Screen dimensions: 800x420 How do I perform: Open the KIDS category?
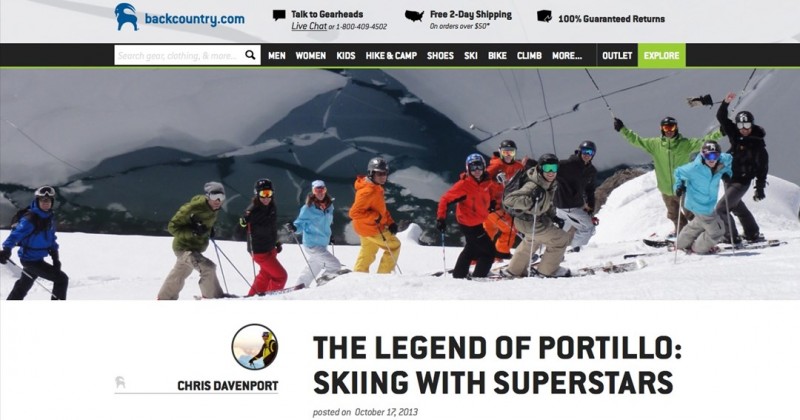pos(345,56)
